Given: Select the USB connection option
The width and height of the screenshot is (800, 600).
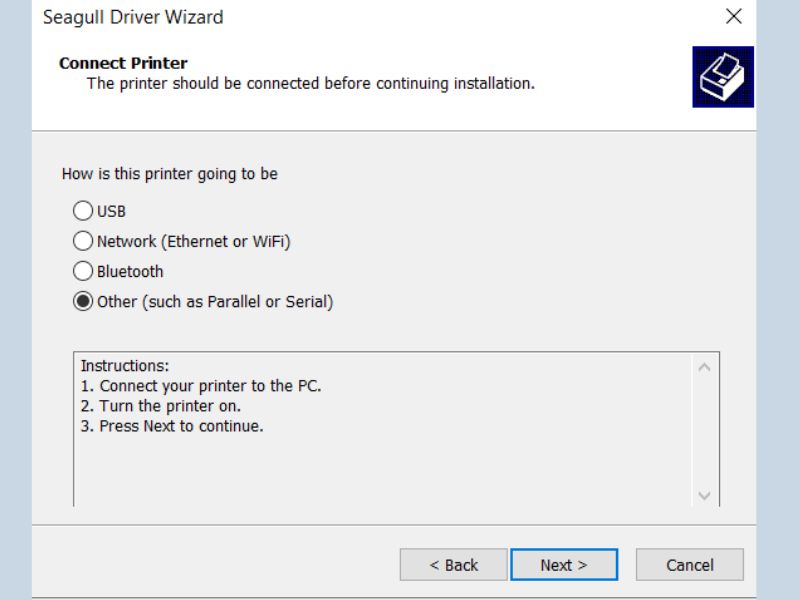Looking at the screenshot, I should pyautogui.click(x=82, y=211).
